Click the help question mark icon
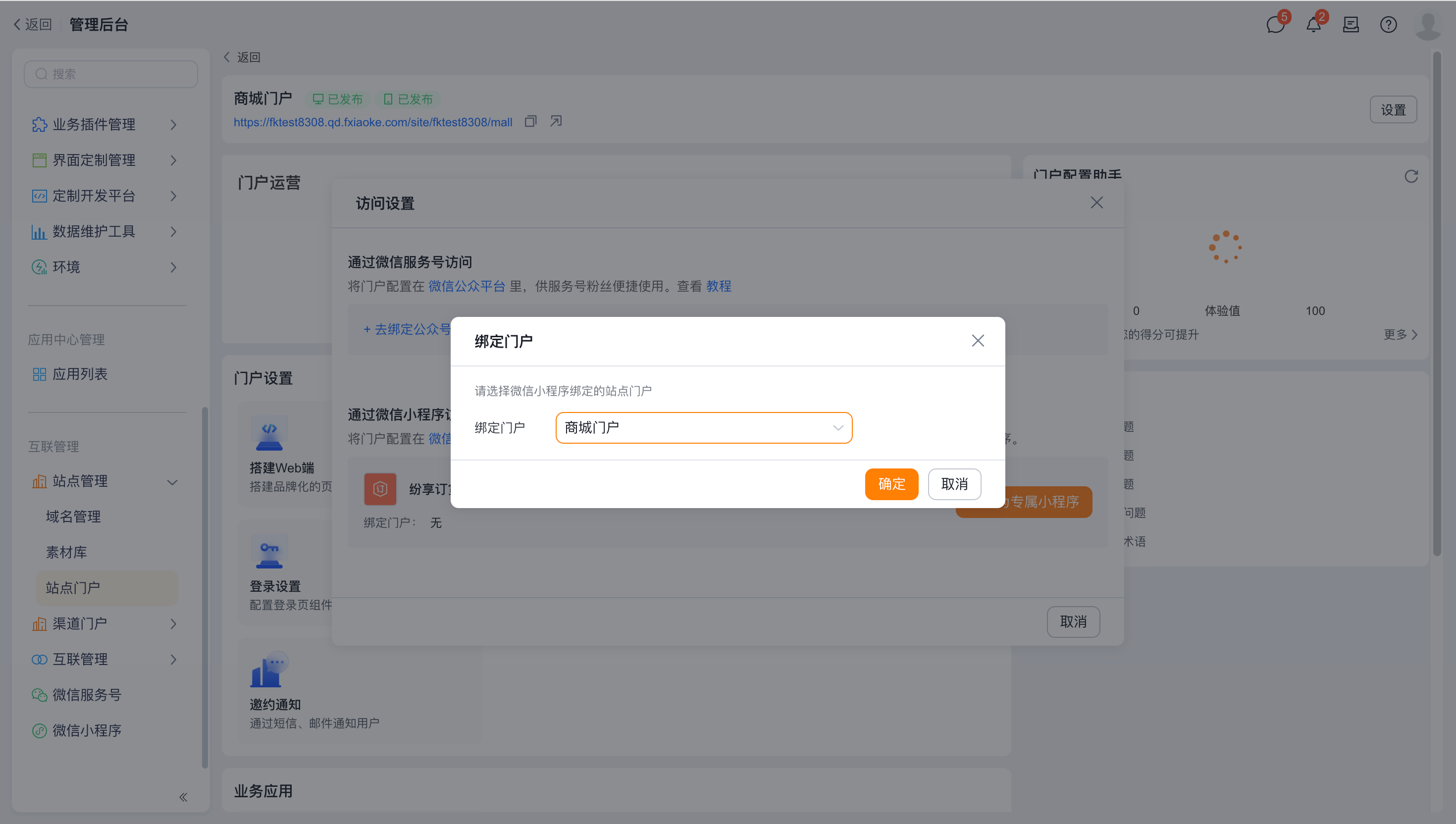 [x=1388, y=25]
